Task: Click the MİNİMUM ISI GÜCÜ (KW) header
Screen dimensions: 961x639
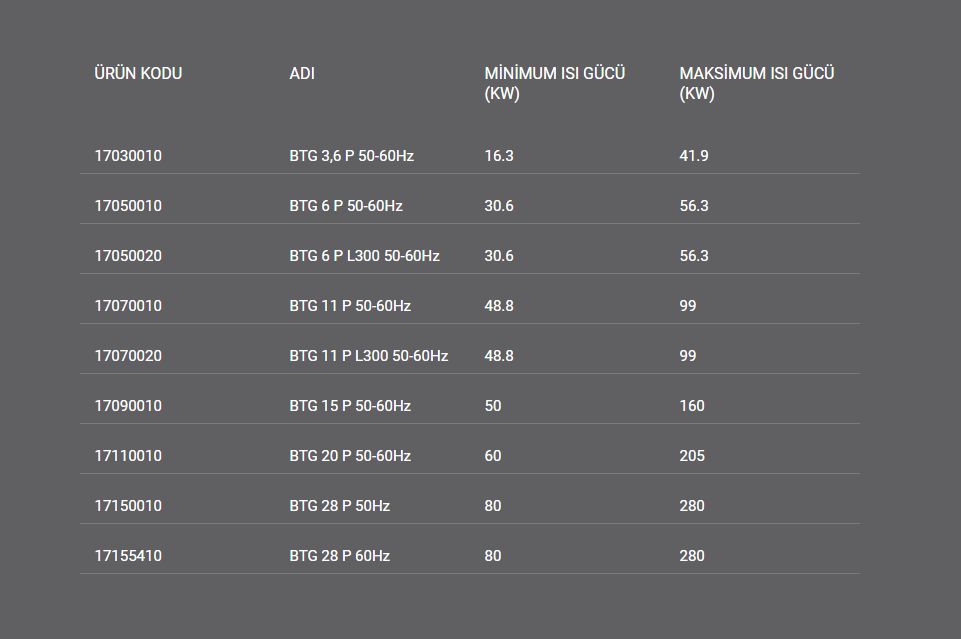Action: point(555,83)
